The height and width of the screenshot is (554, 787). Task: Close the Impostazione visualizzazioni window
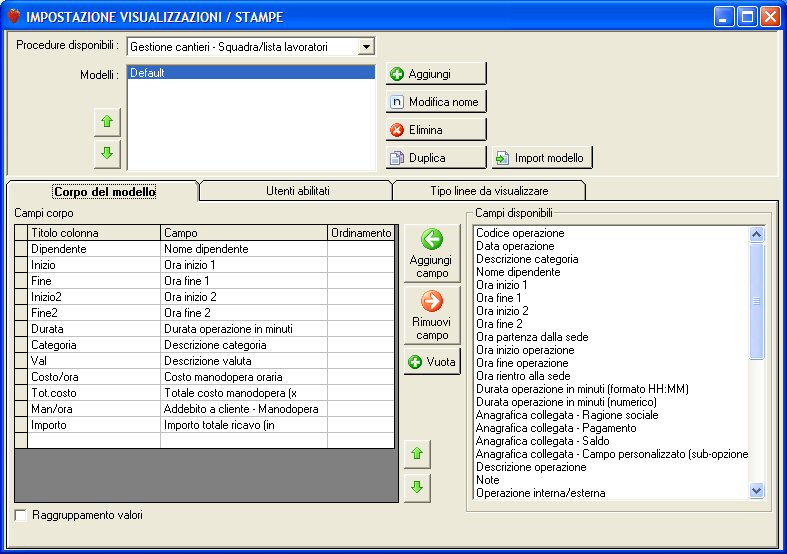[770, 17]
